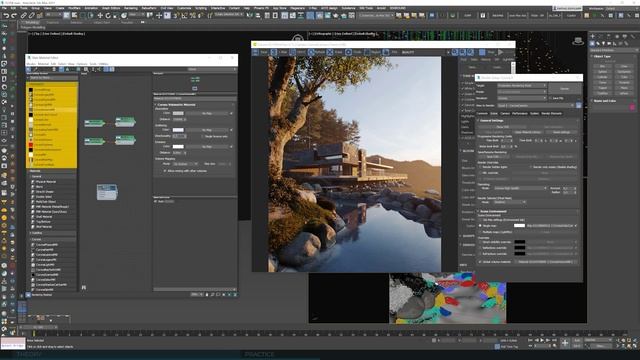Select Use Max settings radio button
640x360 pixels.
point(480,220)
